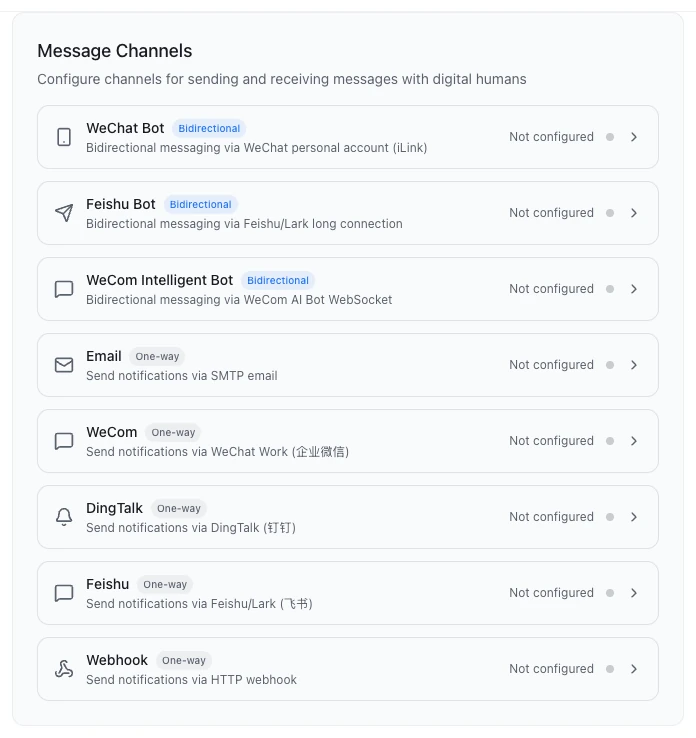The image size is (696, 738).
Task: Click the bell icon for DingTalk
Action: click(64, 517)
